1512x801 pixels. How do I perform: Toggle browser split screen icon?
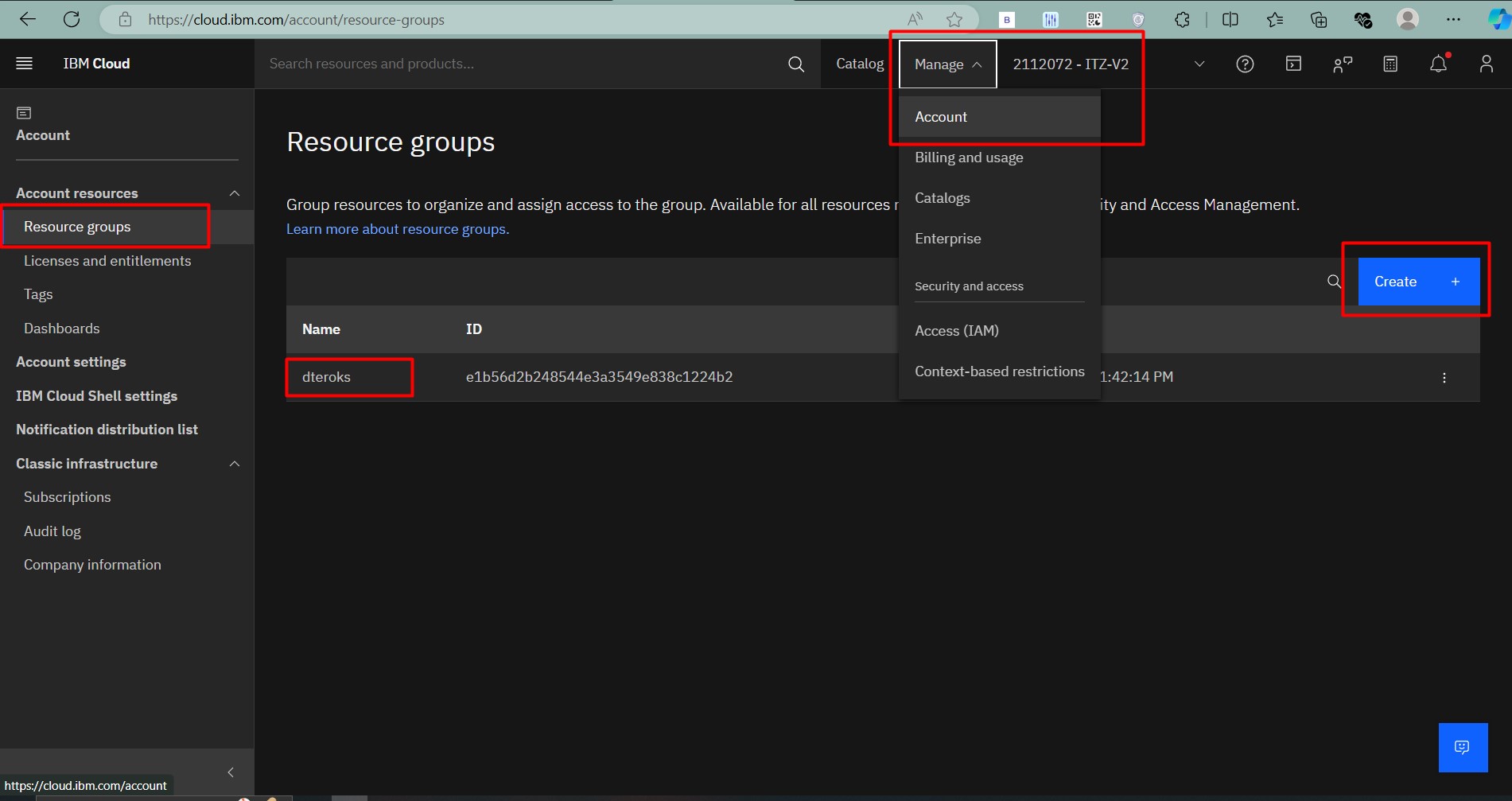(x=1230, y=19)
